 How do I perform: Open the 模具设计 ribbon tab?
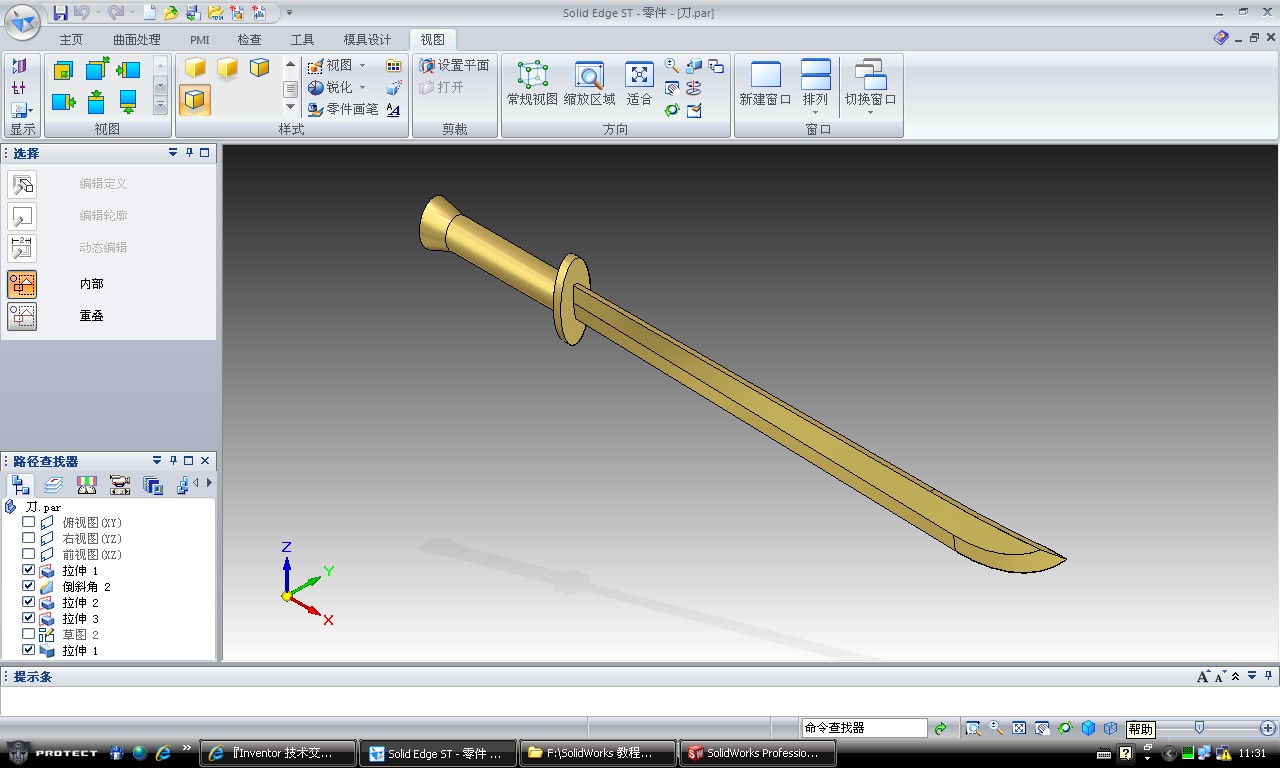pyautogui.click(x=367, y=40)
